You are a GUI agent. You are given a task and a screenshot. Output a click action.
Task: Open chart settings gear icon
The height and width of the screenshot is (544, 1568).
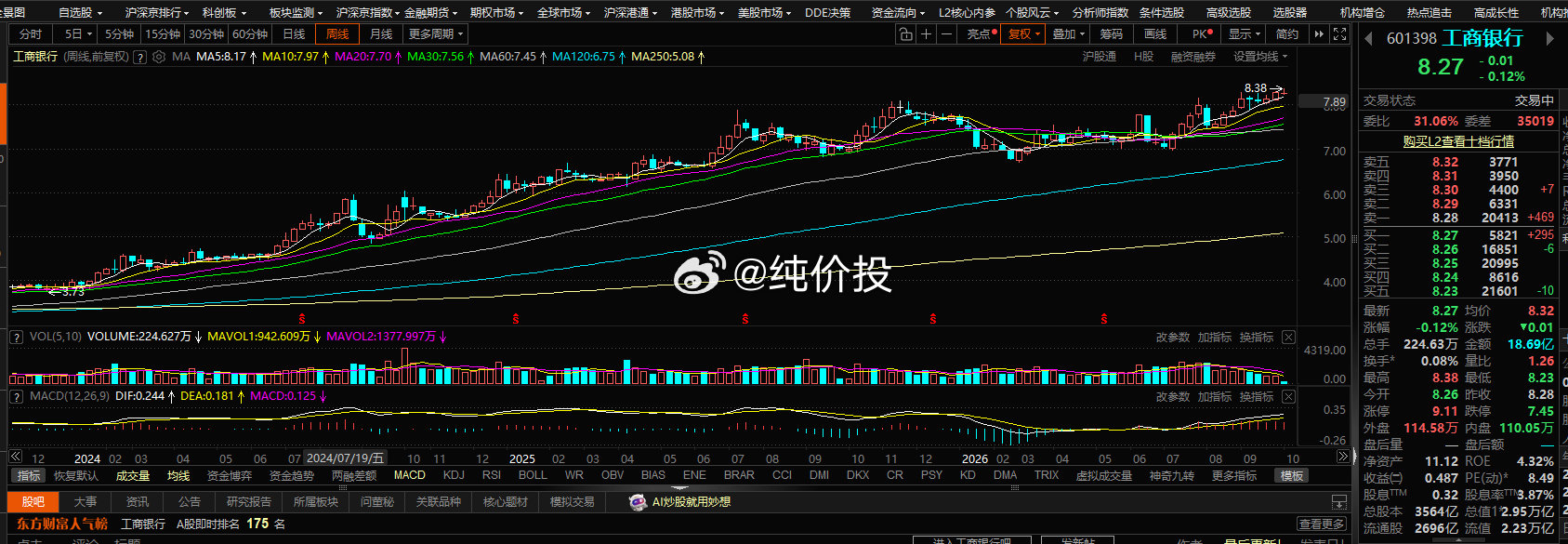[x=159, y=57]
